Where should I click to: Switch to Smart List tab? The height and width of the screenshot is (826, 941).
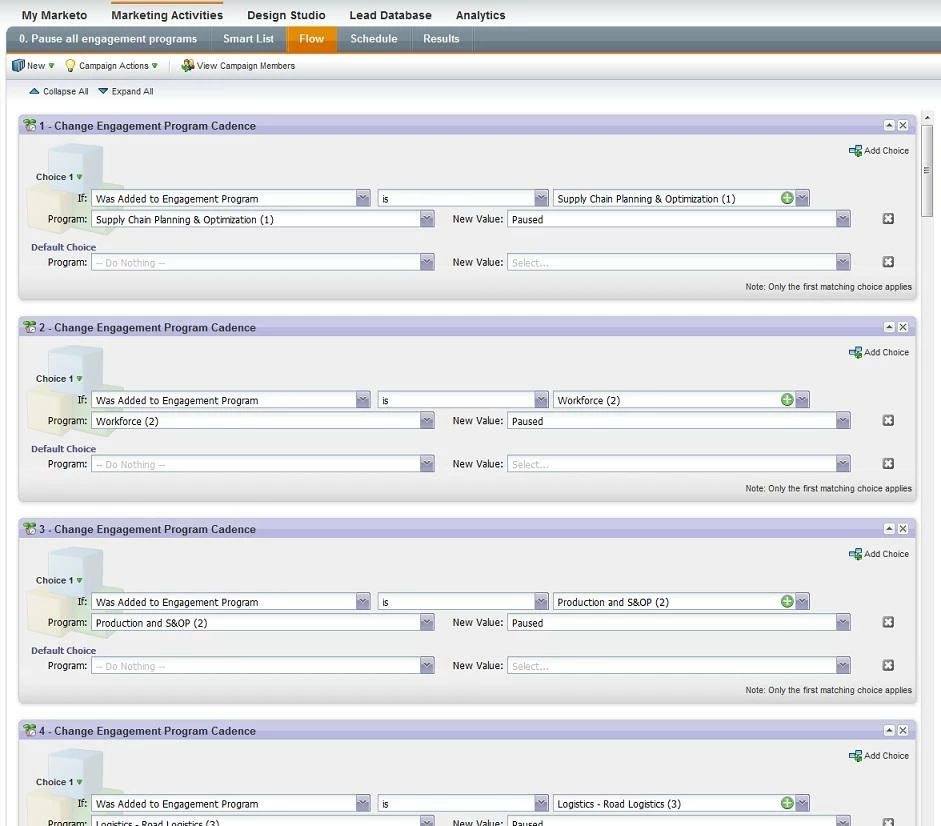tap(248, 39)
